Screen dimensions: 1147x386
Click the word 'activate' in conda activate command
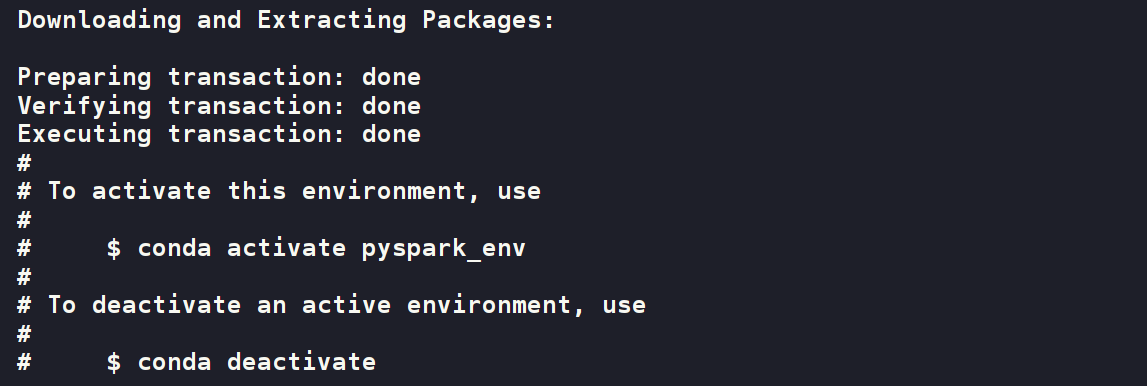click(x=287, y=248)
